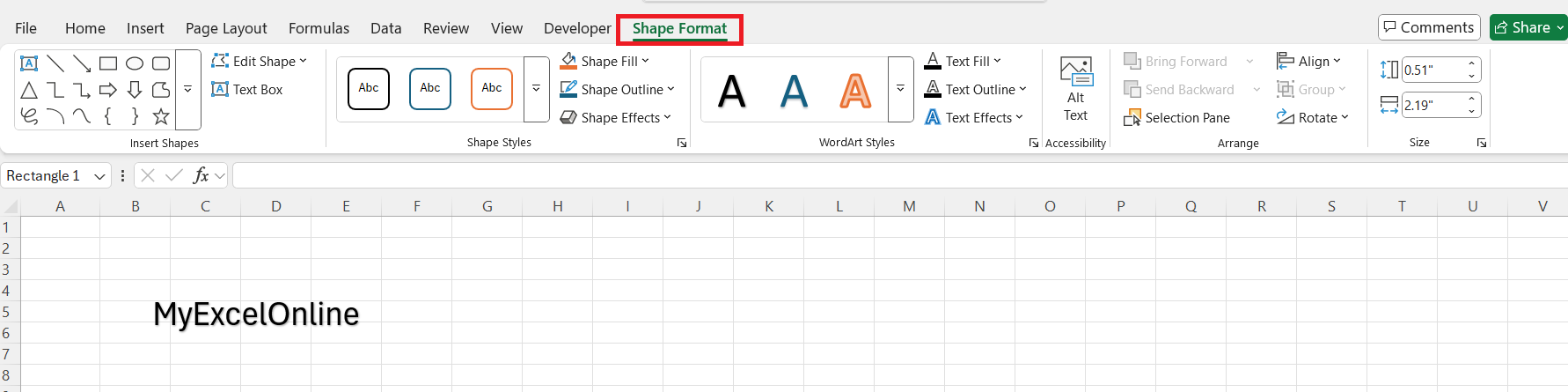This screenshot has height=392, width=1568.
Task: Open the Shape Outline dropdown
Action: click(x=618, y=89)
